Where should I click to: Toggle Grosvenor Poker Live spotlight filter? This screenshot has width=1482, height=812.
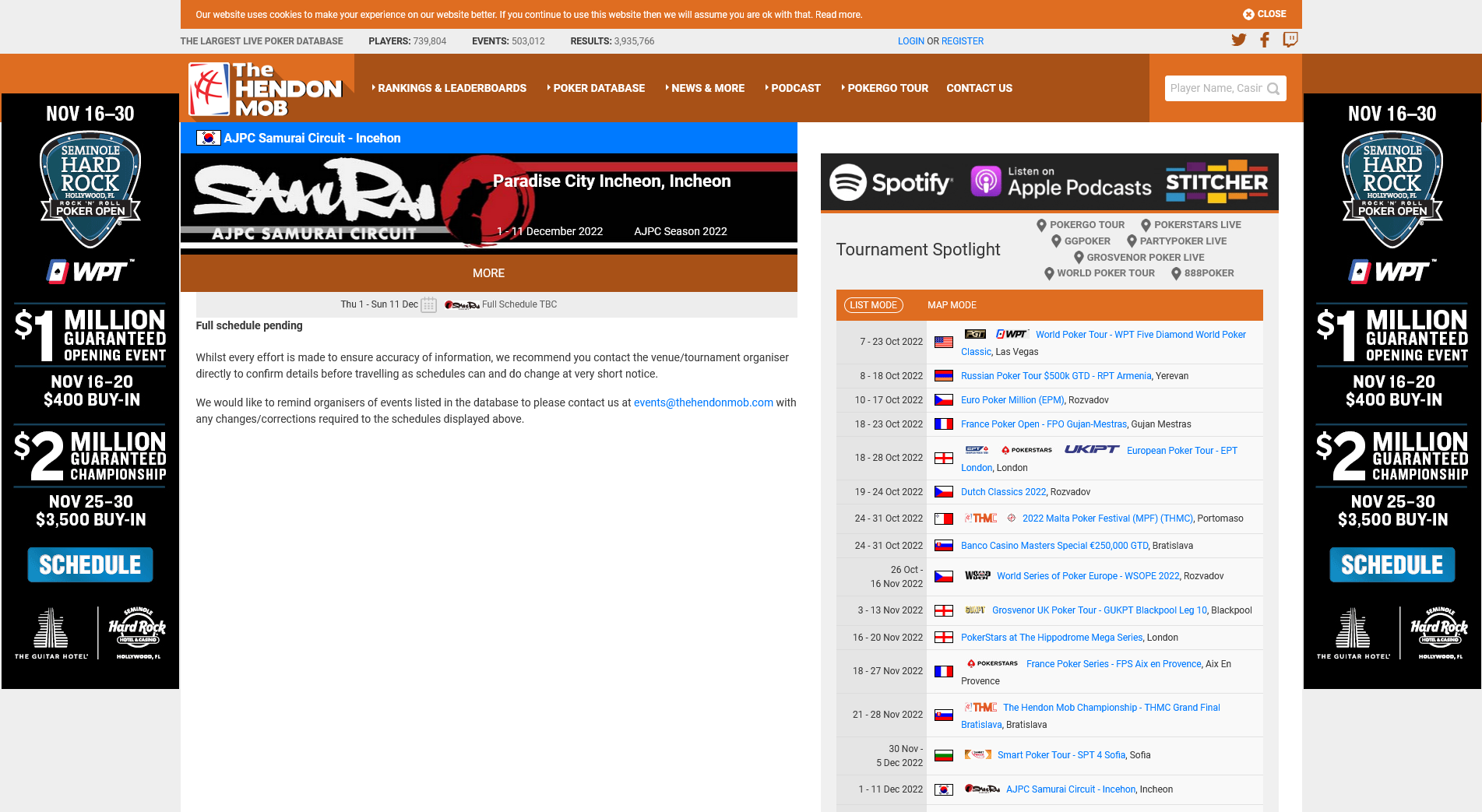[x=1139, y=258]
